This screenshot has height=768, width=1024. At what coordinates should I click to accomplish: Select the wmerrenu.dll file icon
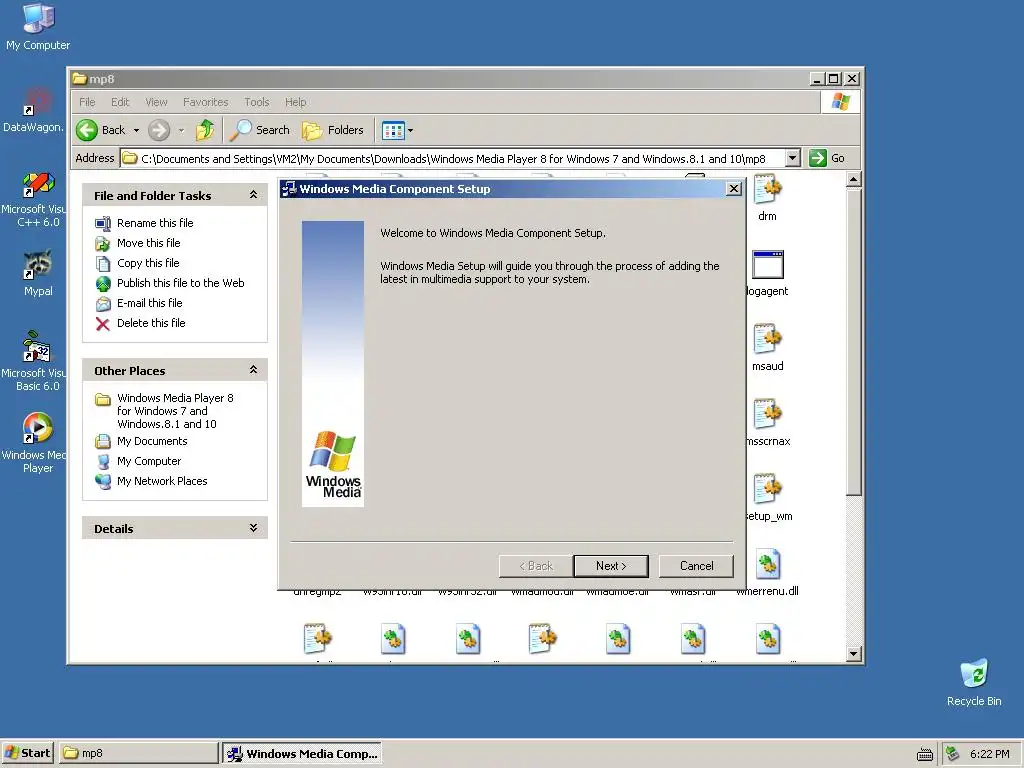pos(767,572)
